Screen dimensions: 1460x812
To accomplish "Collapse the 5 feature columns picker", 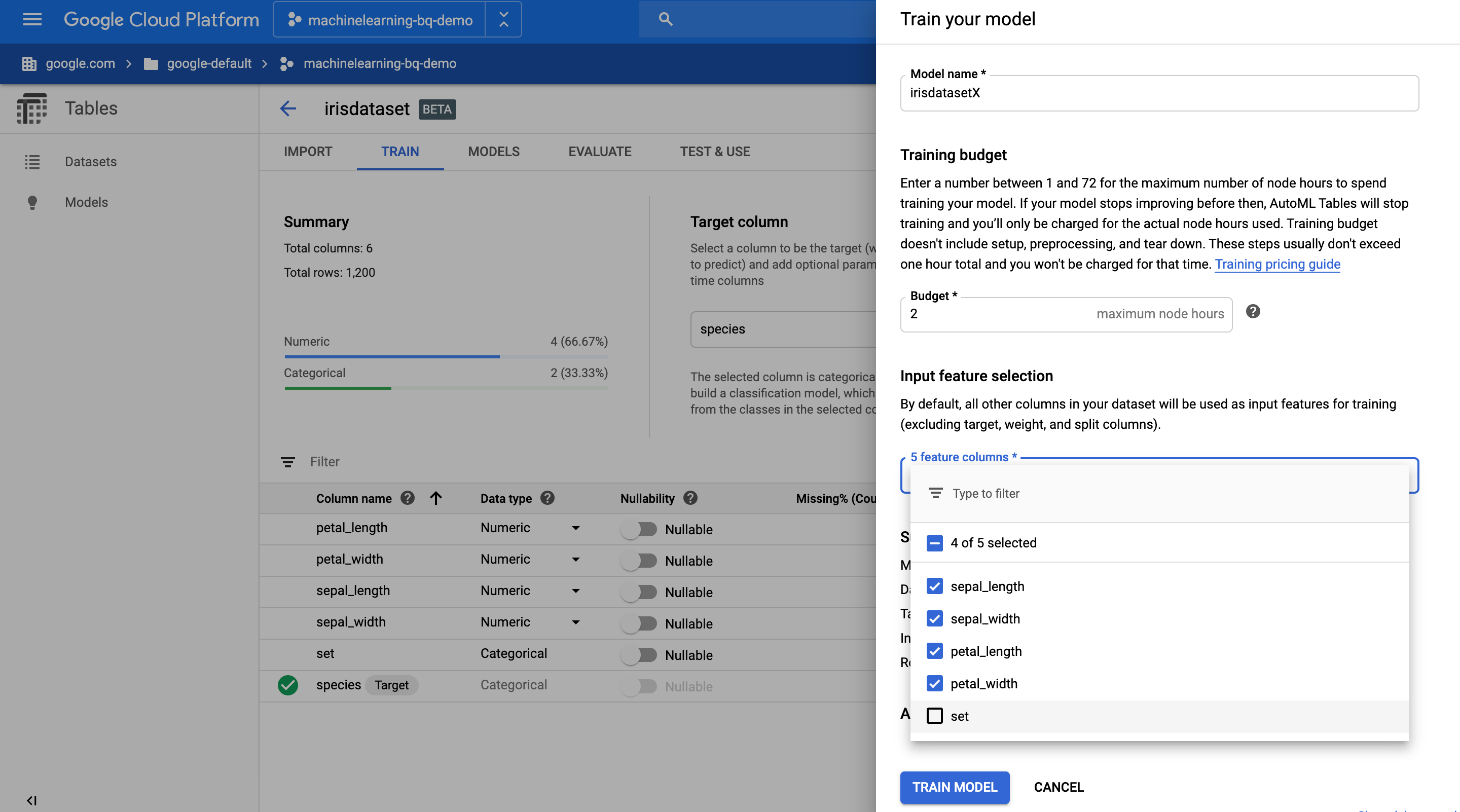I will (962, 457).
